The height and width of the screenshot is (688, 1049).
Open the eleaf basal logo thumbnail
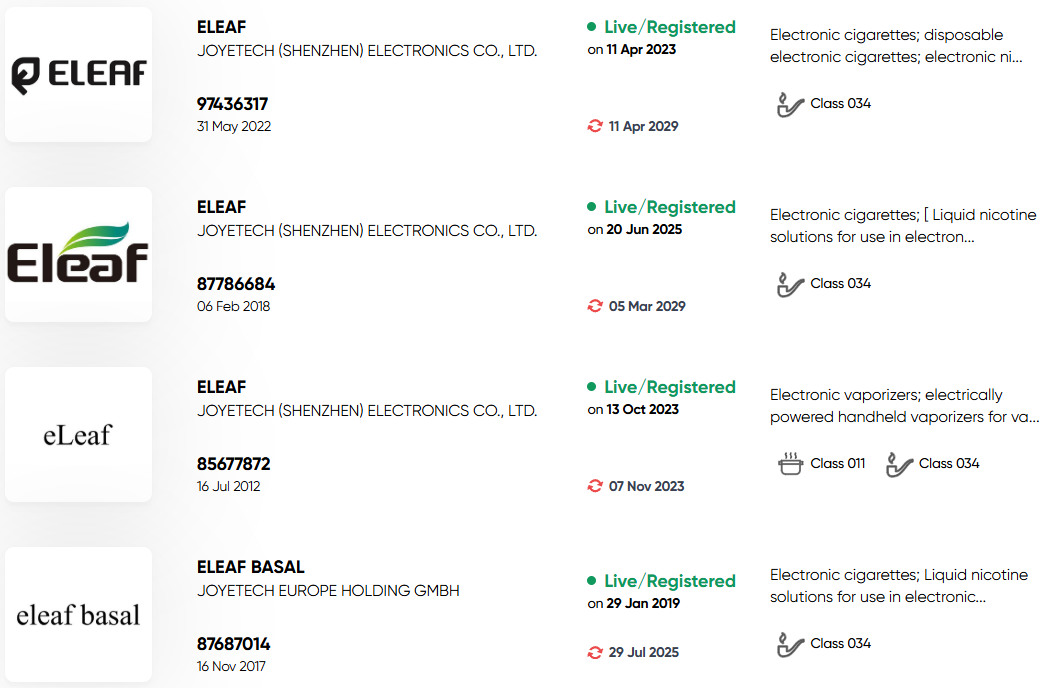[78, 614]
